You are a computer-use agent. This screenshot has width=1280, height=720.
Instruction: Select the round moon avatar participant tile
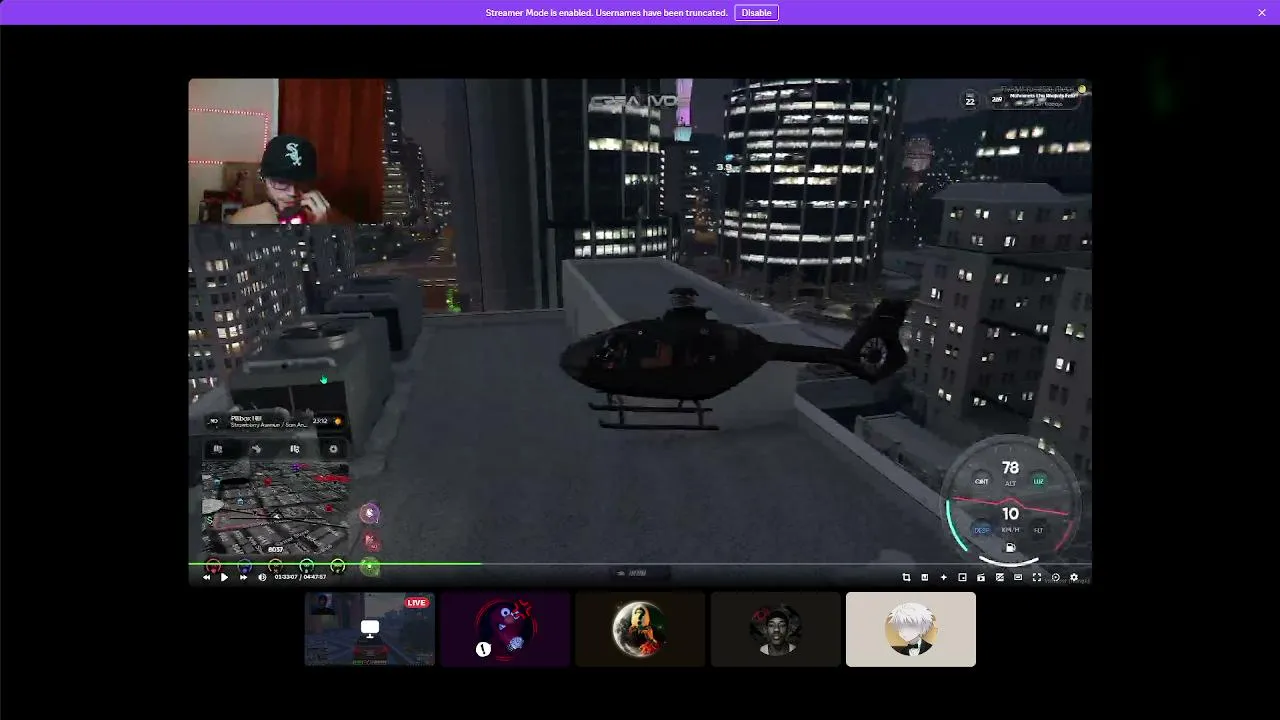click(x=640, y=629)
